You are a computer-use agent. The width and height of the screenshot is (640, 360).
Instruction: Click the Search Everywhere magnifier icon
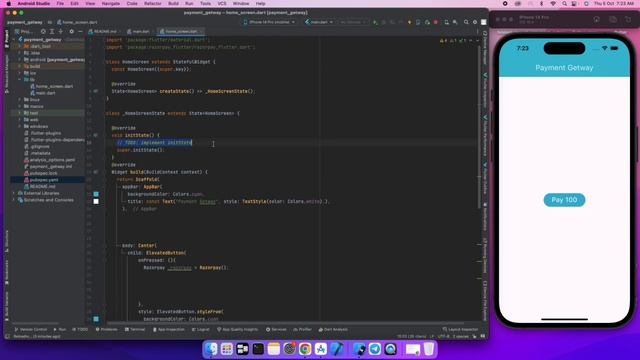tap(466, 22)
